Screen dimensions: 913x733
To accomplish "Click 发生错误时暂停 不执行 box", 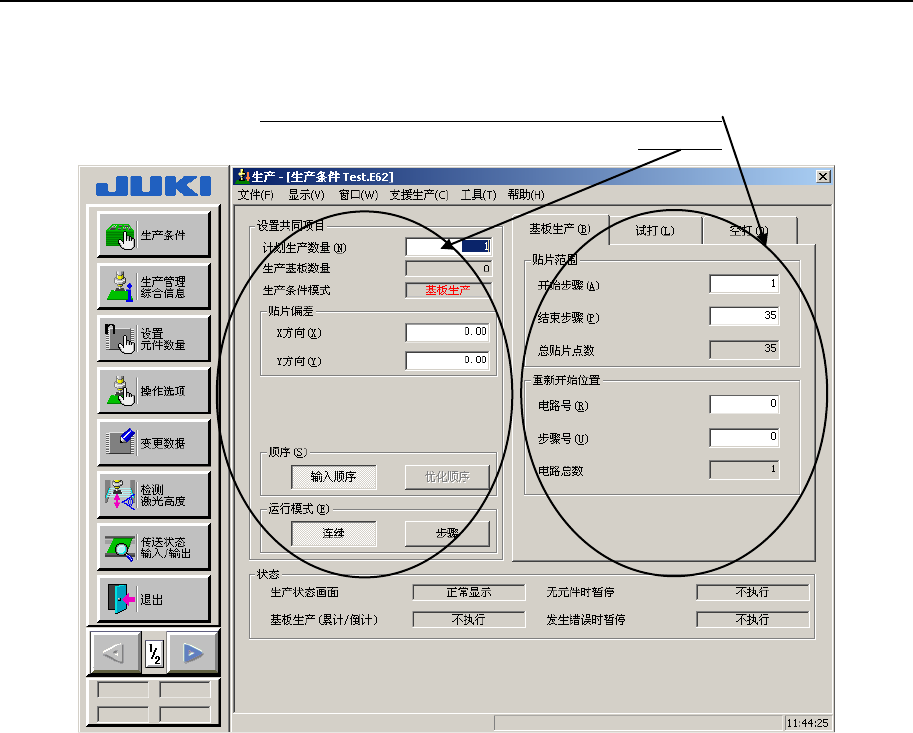I will pyautogui.click(x=752, y=619).
